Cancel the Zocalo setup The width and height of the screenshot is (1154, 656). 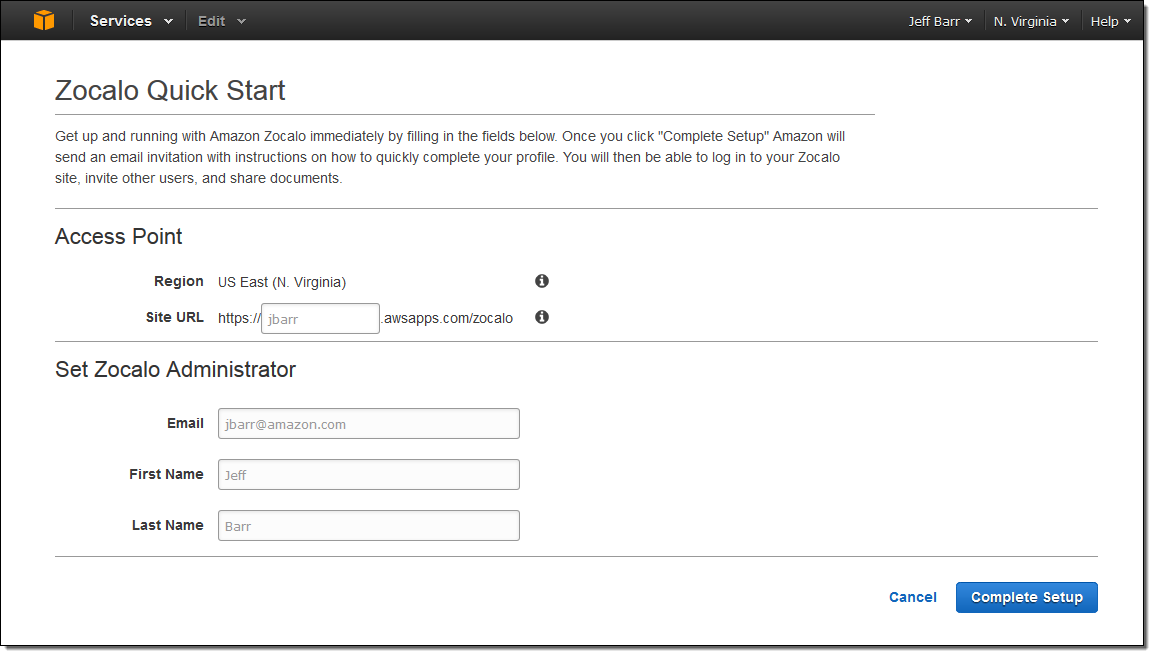pyautogui.click(x=912, y=597)
